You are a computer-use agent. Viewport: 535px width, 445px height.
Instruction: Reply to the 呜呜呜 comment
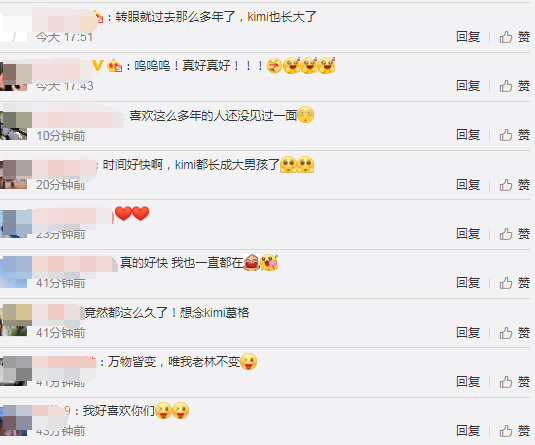(x=468, y=86)
